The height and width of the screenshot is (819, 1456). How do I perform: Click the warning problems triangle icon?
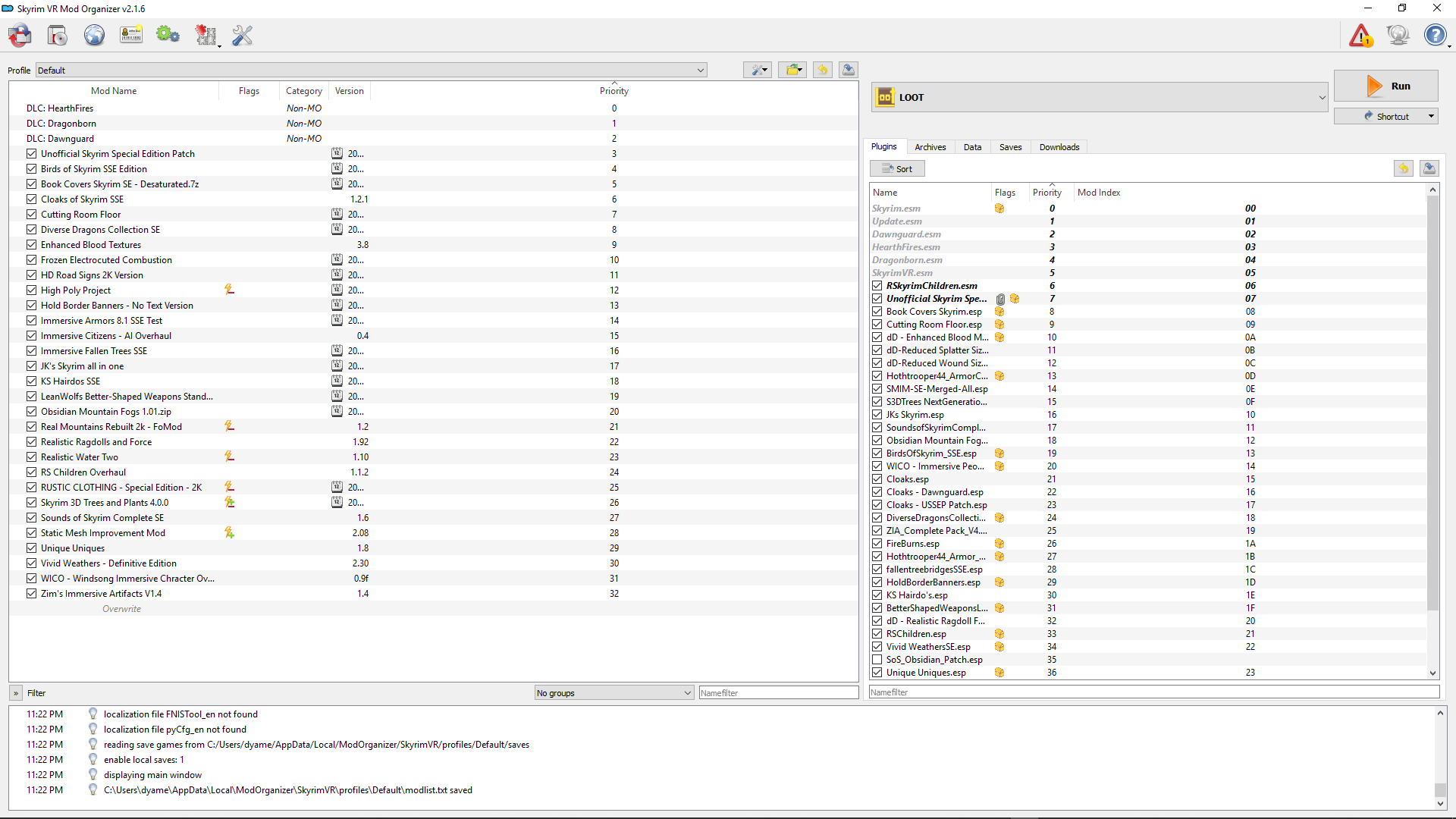coord(1360,35)
